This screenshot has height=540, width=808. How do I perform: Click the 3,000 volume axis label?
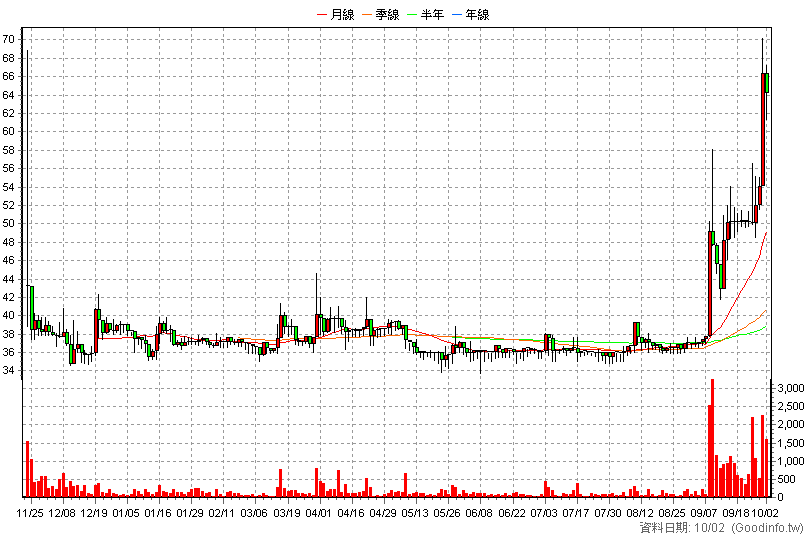pyautogui.click(x=791, y=388)
